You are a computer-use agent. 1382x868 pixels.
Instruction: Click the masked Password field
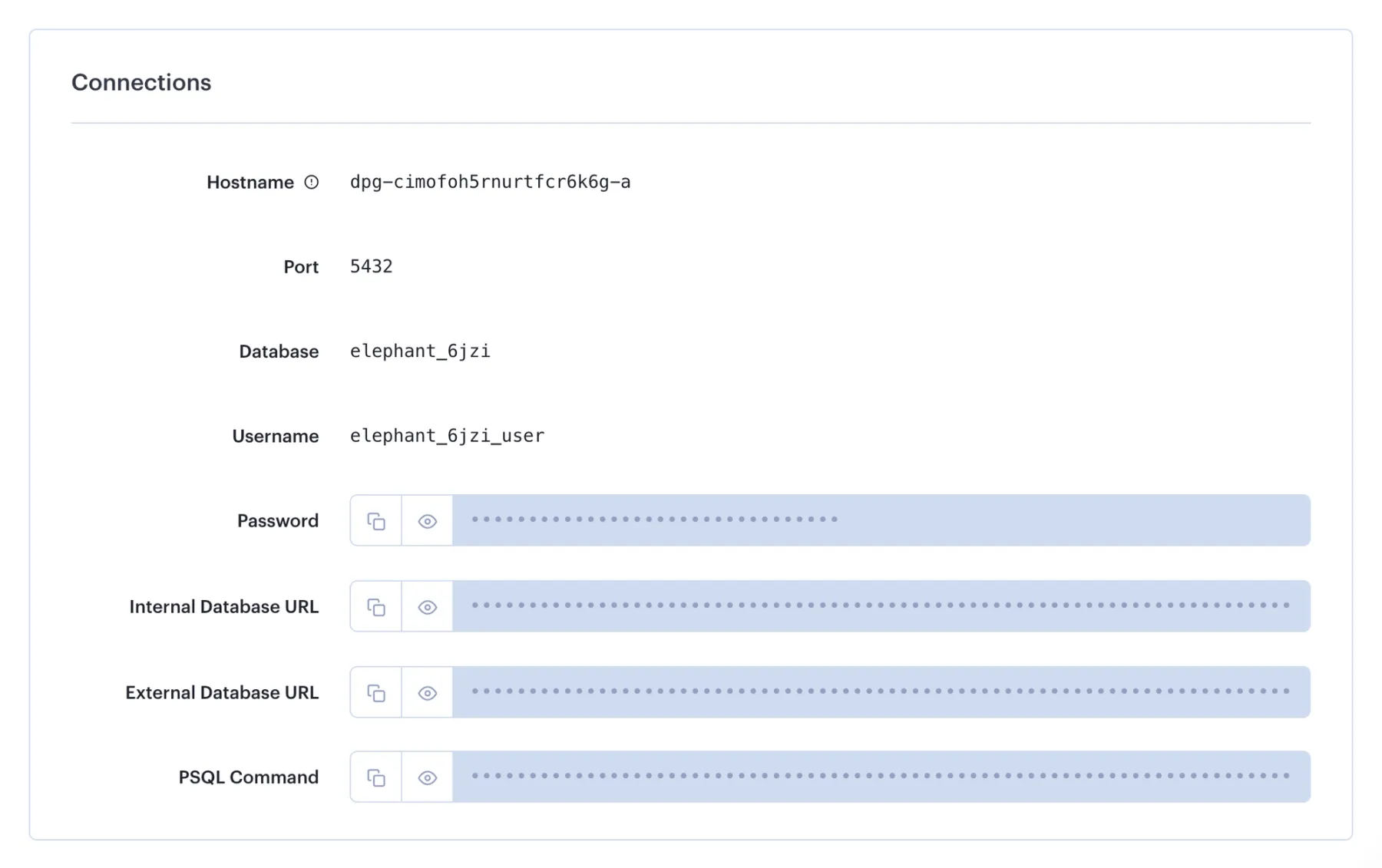[x=845, y=520]
